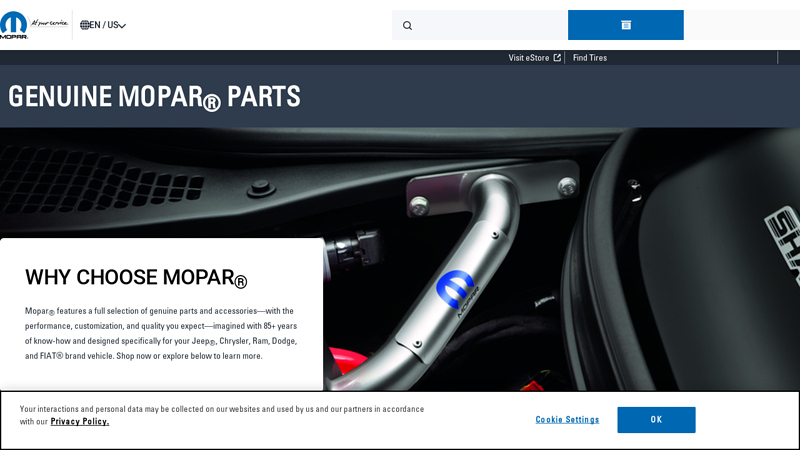Accept cookies with the OK button
The width and height of the screenshot is (800, 450).
coord(656,419)
